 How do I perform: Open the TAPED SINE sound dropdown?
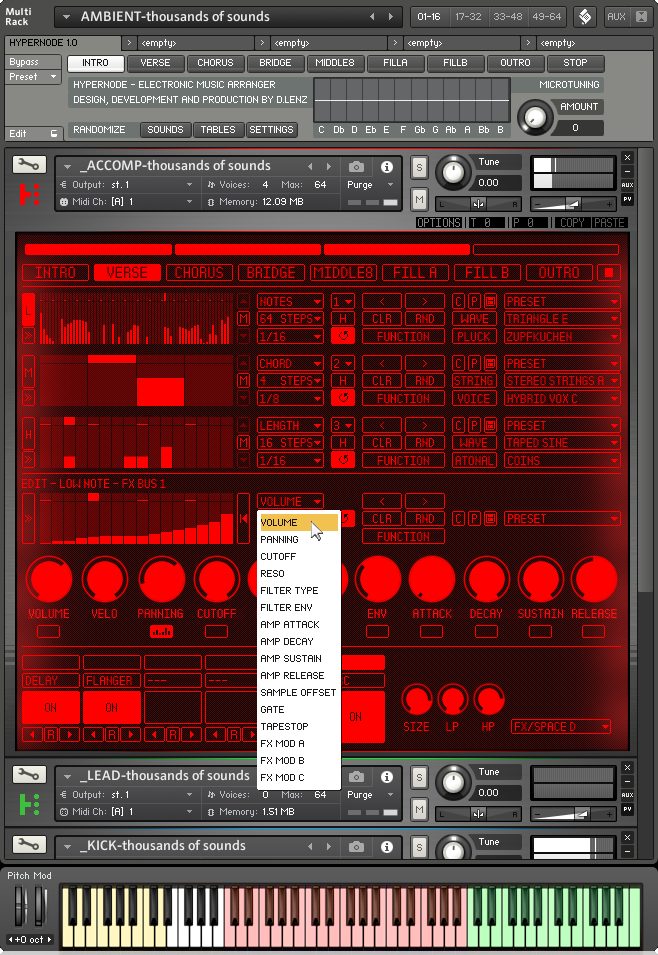click(x=562, y=443)
